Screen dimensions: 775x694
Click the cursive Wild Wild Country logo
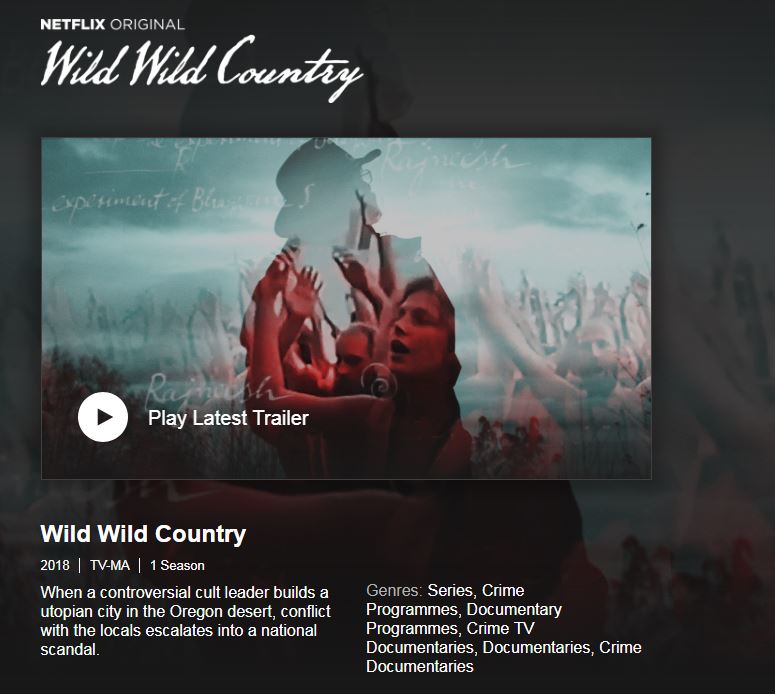(202, 68)
